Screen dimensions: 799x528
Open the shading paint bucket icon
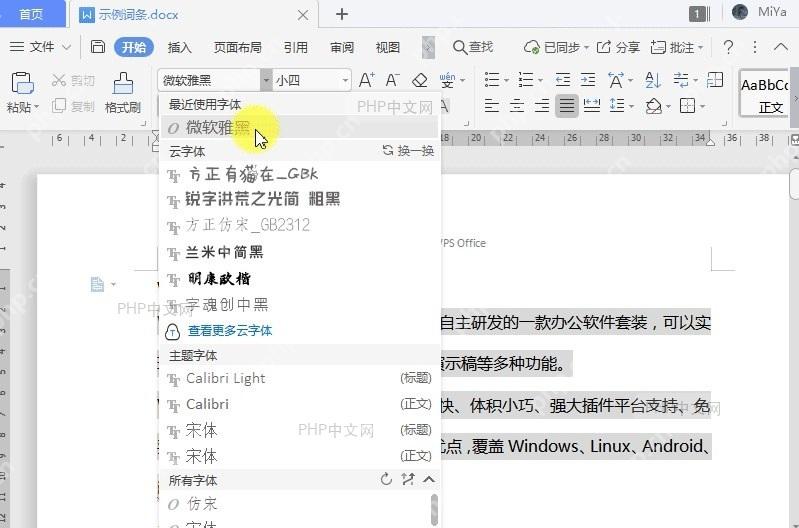pos(654,106)
